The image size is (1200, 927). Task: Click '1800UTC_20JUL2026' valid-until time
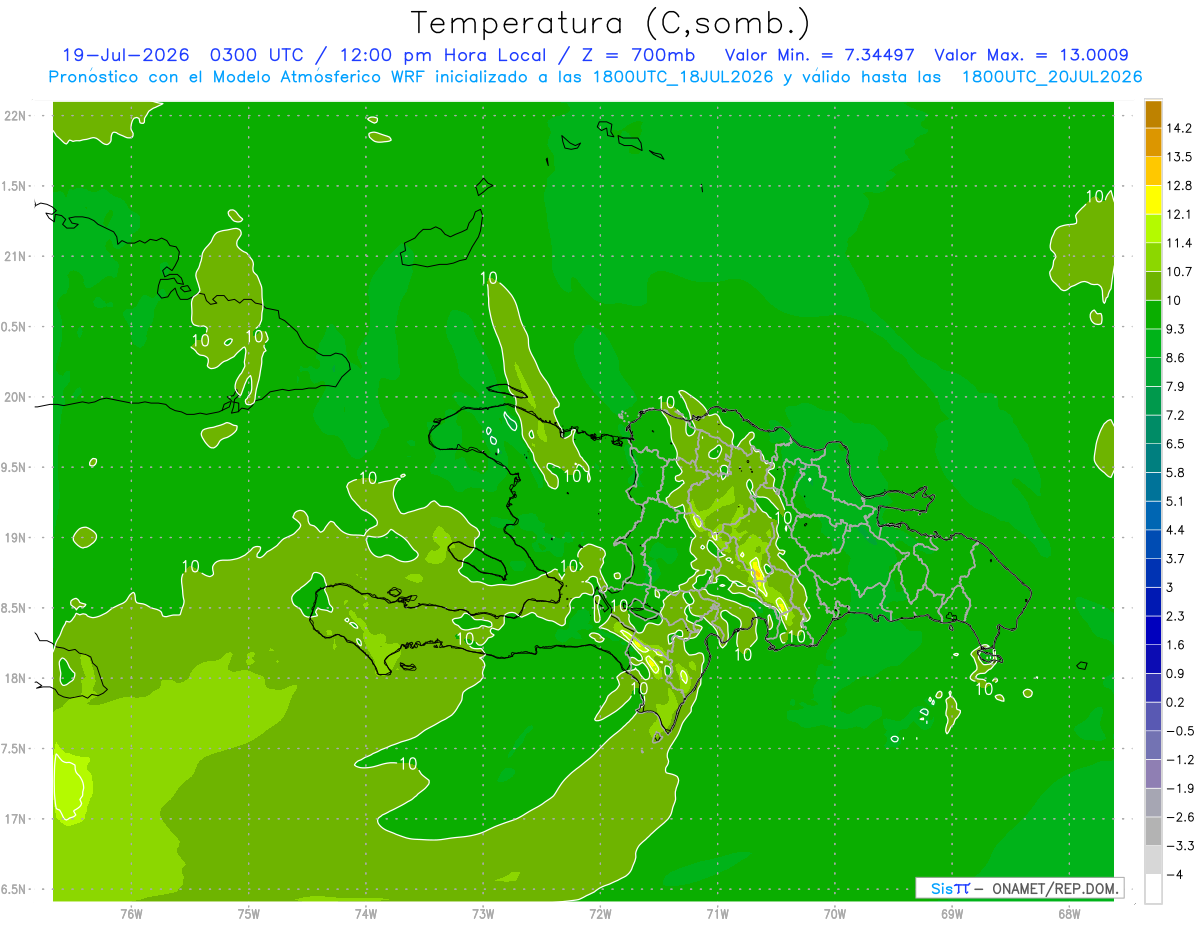point(1052,77)
